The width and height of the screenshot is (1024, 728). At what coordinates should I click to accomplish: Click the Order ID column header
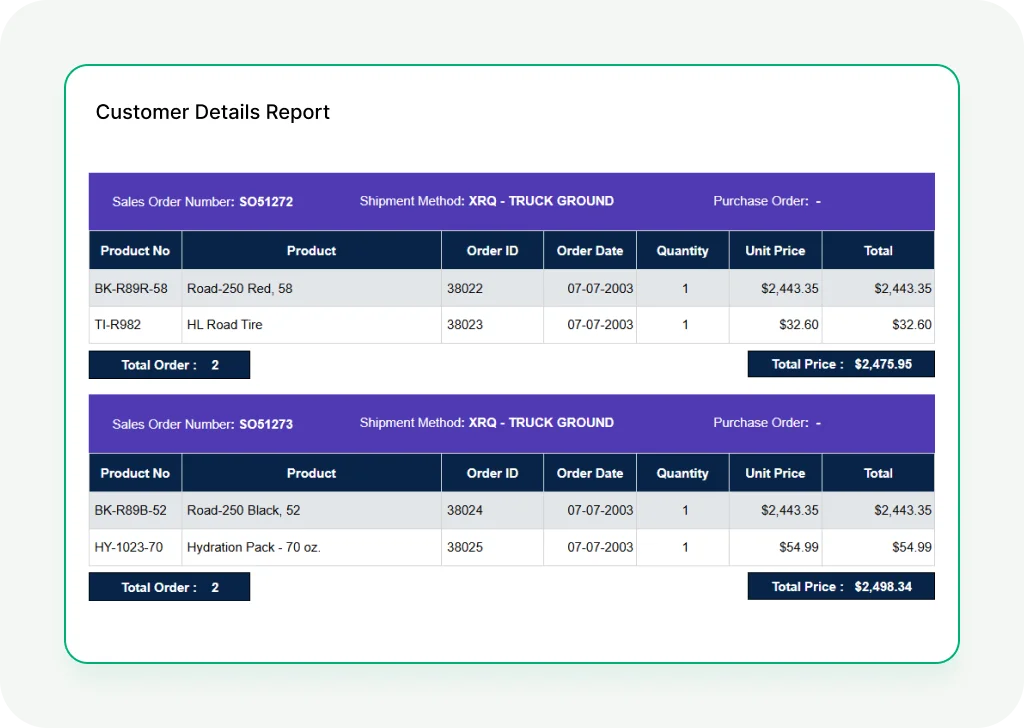[x=492, y=250]
